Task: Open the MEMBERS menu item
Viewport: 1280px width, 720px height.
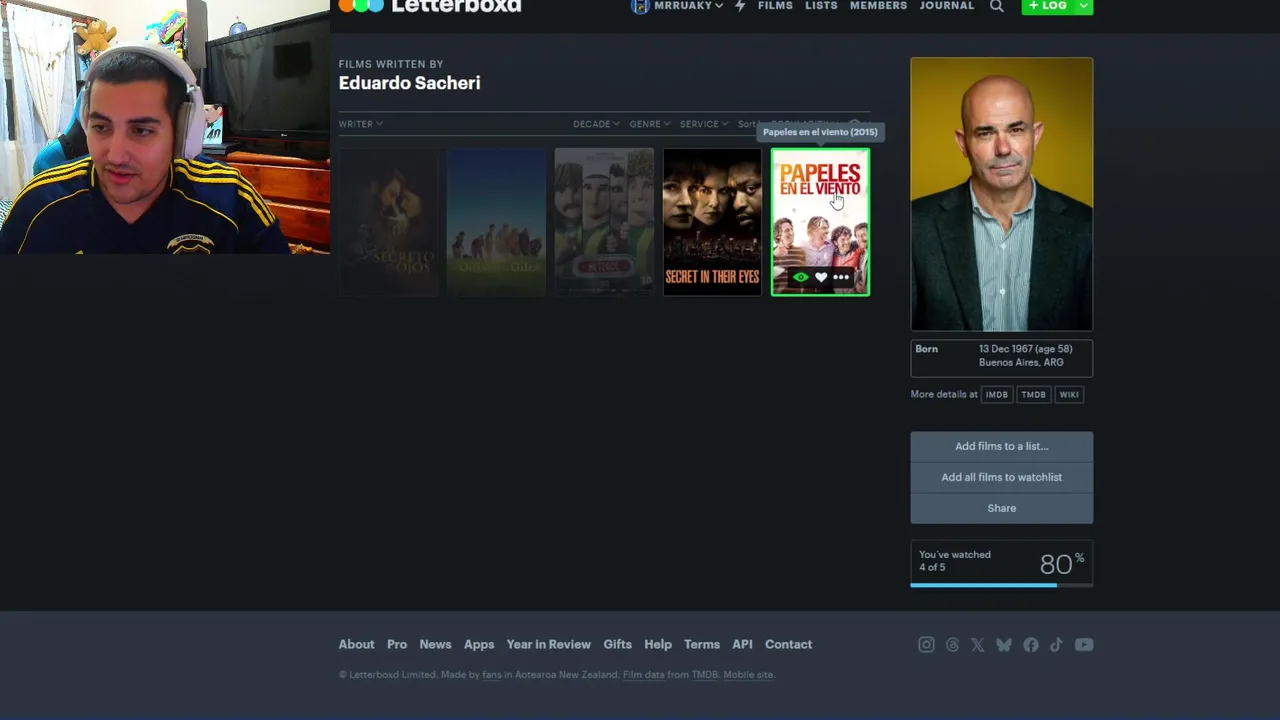Action: click(878, 6)
